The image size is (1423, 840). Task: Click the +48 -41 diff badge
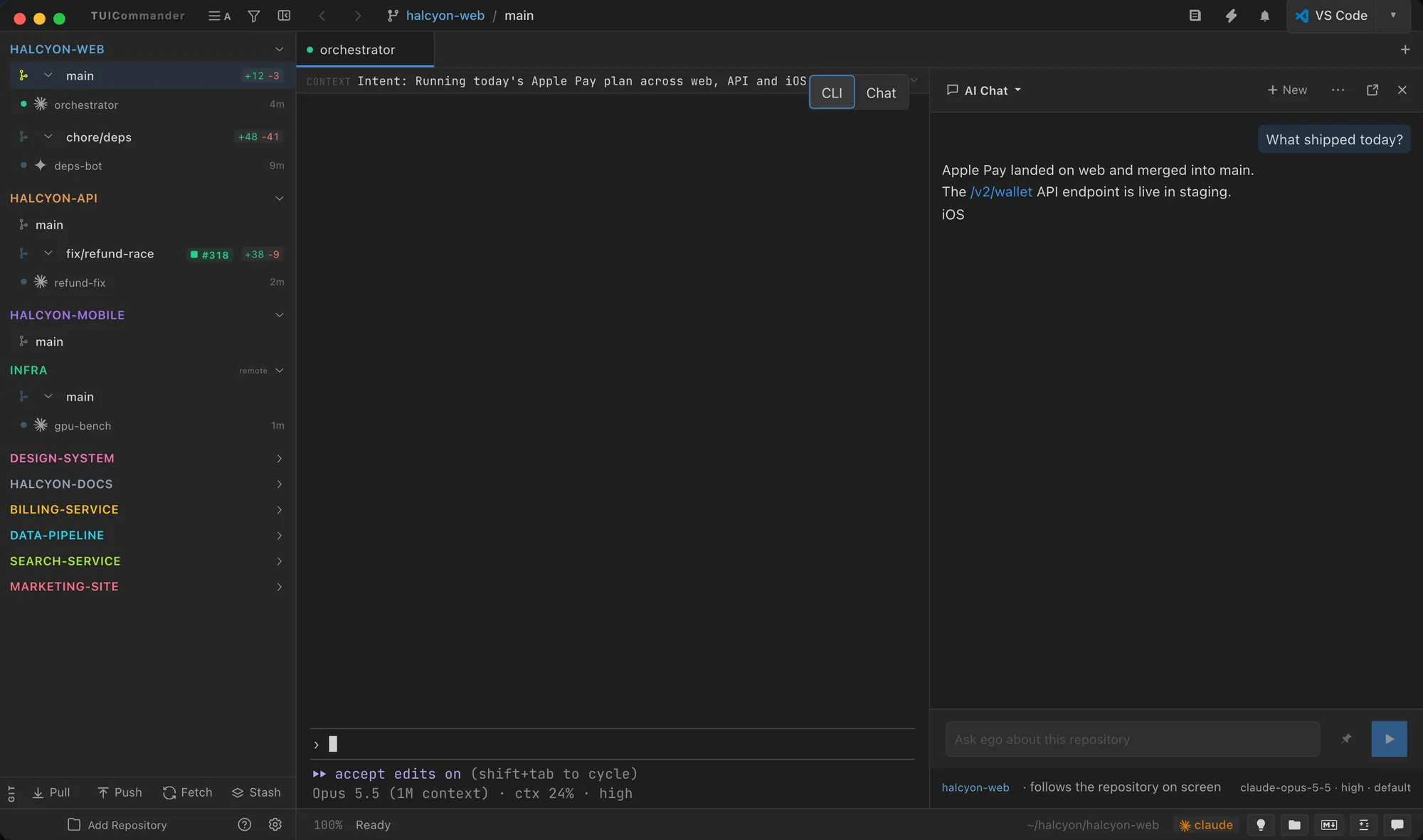point(258,137)
